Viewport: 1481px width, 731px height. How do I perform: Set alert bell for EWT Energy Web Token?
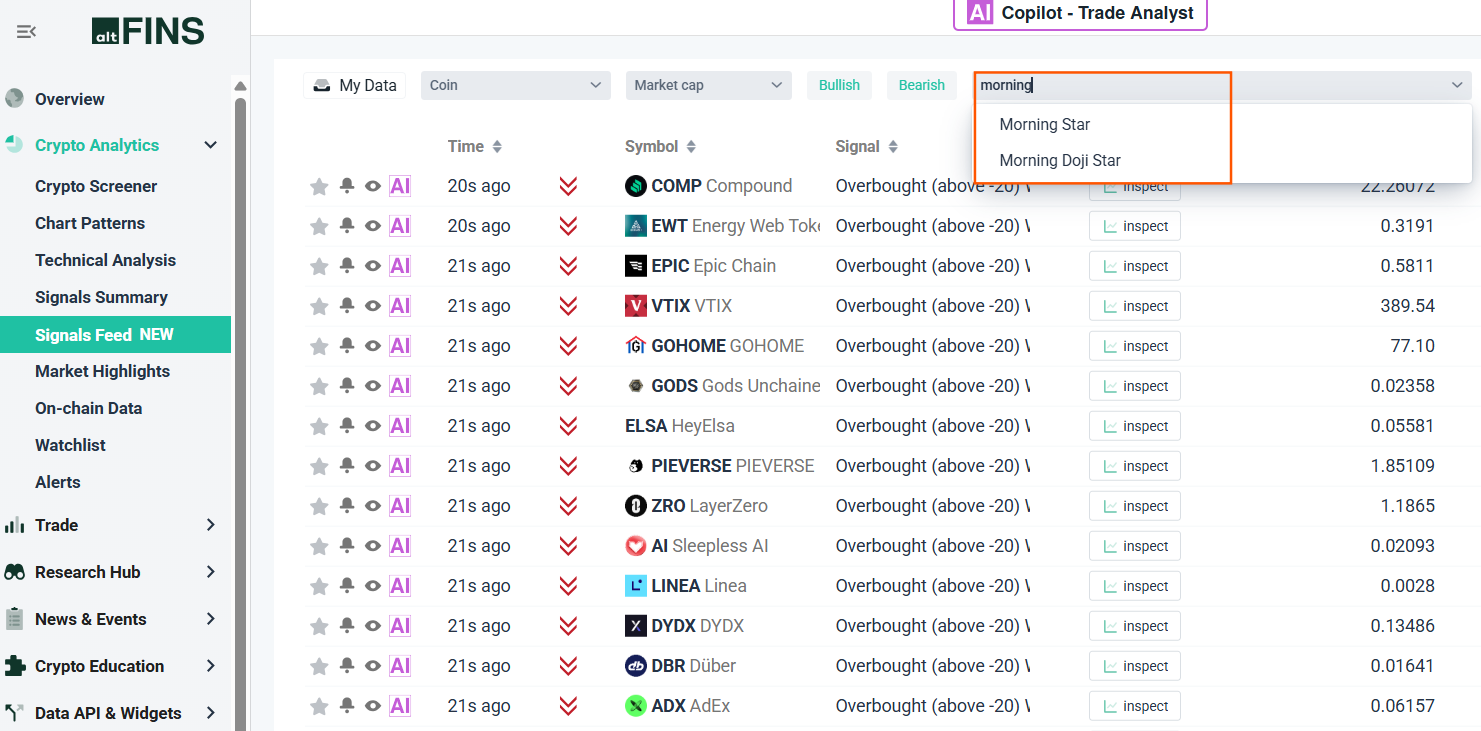click(347, 225)
